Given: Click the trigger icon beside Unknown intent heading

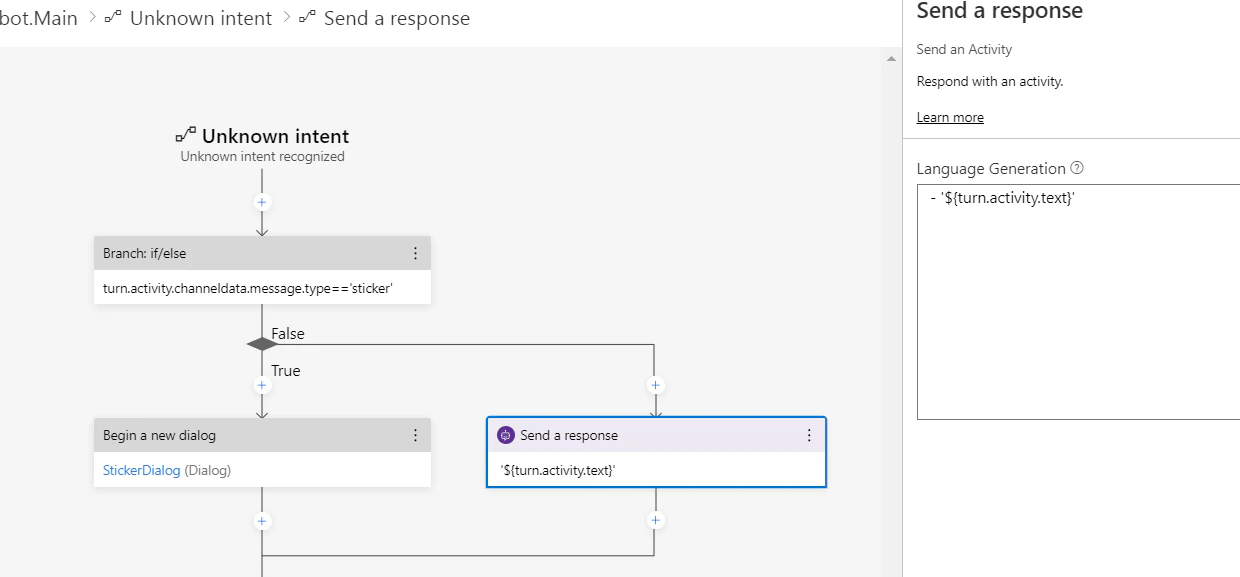Looking at the screenshot, I should coord(186,135).
